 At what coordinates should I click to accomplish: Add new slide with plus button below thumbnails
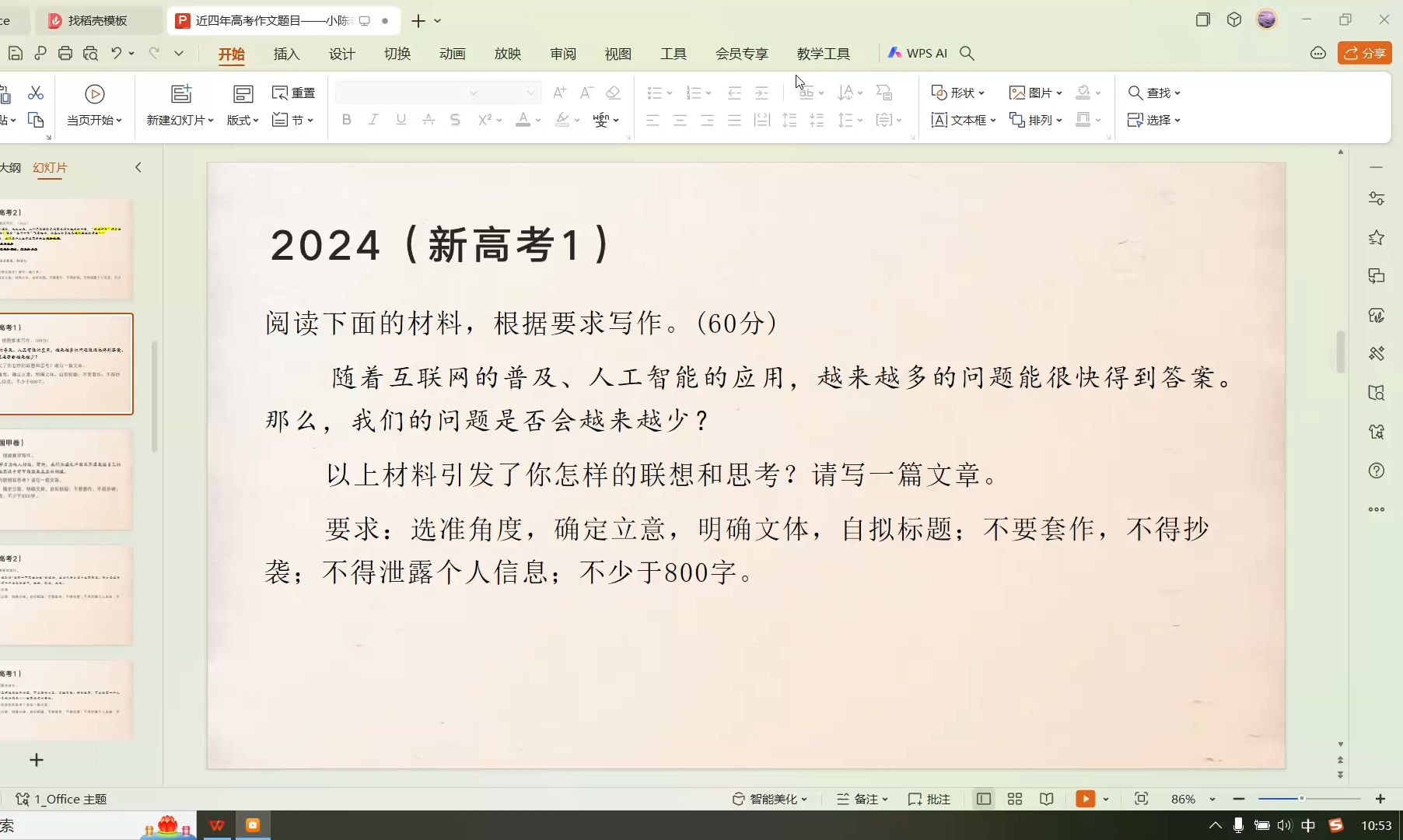pos(37,760)
